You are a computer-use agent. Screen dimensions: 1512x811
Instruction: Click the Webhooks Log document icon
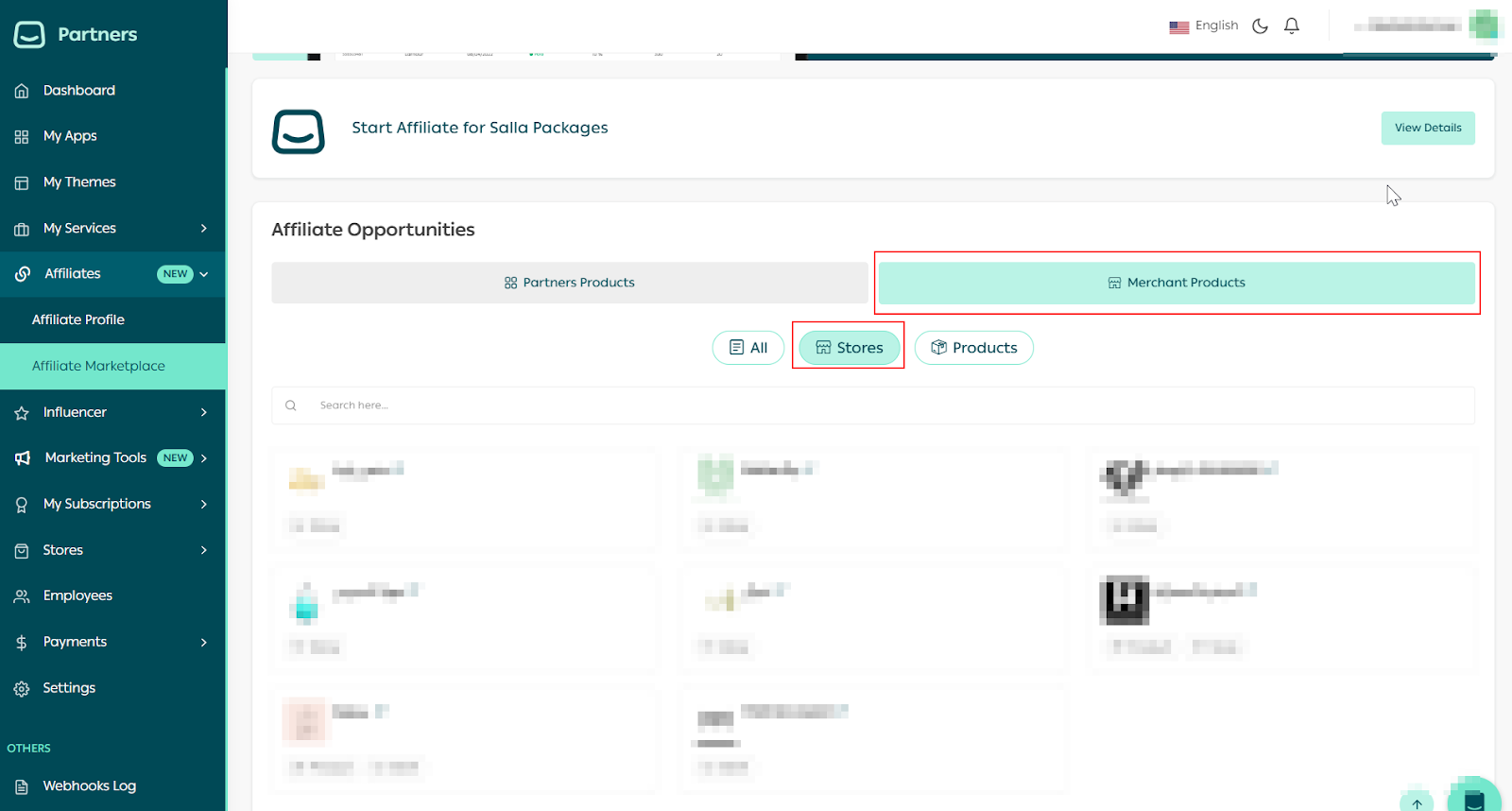(22, 786)
